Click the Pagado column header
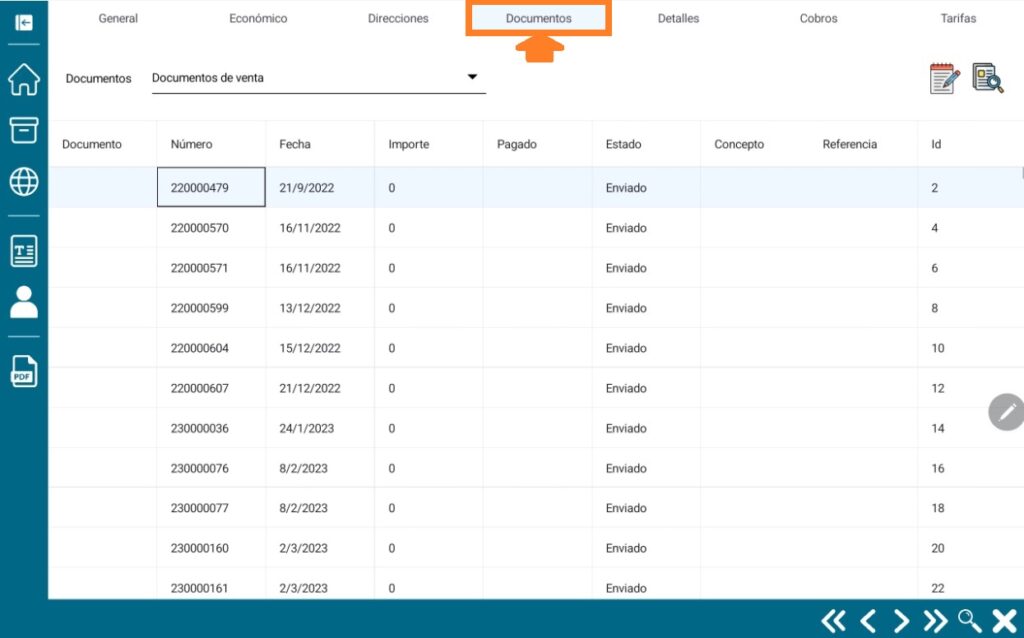The image size is (1024, 638). tap(517, 144)
